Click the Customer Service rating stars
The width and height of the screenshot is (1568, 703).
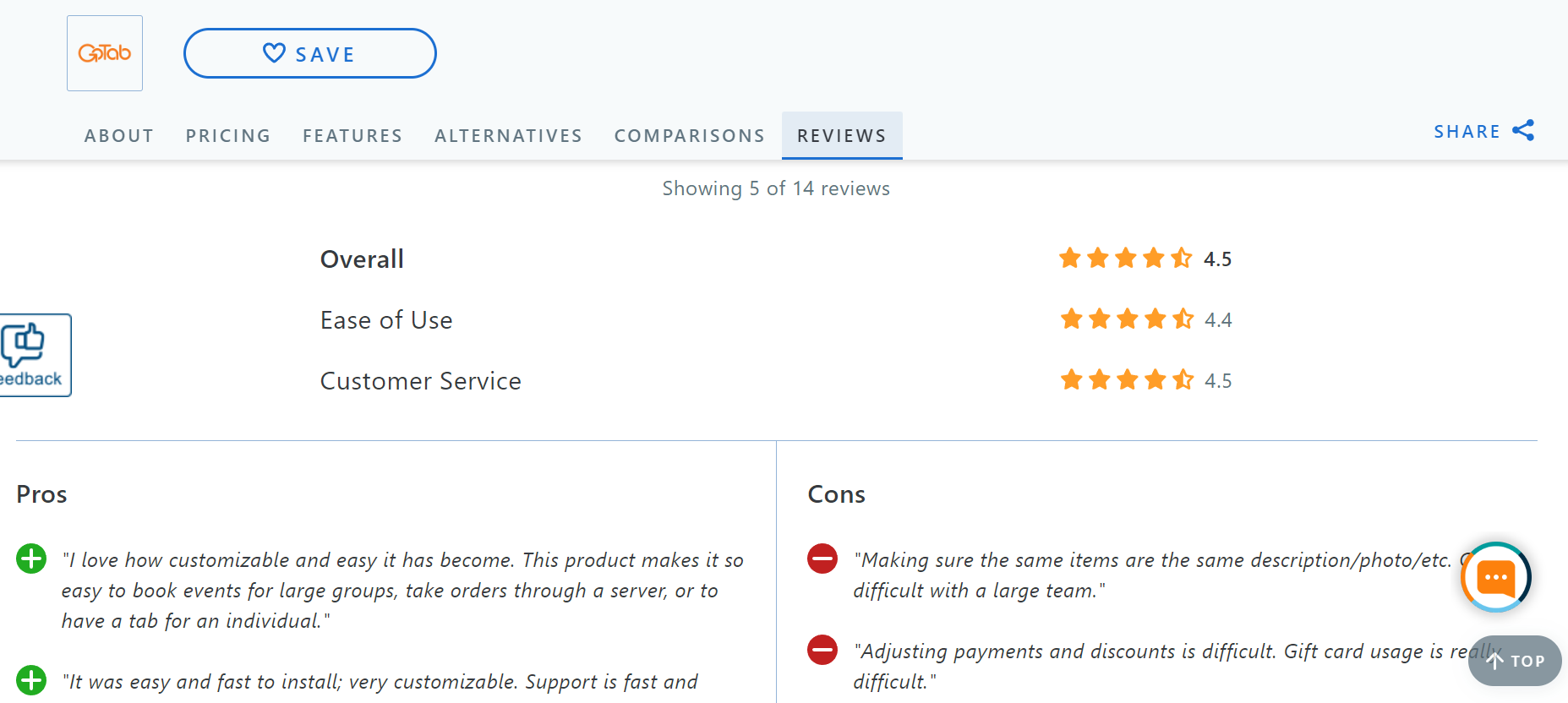coord(1127,379)
